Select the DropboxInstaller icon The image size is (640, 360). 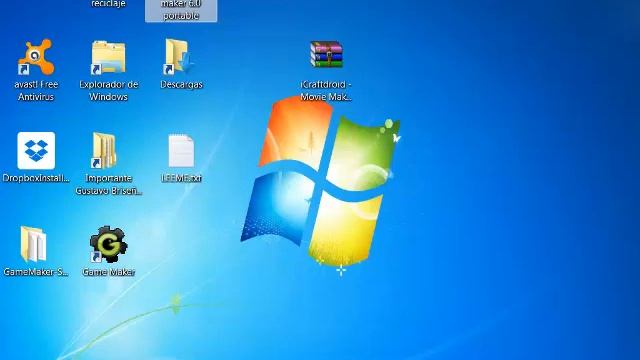pos(36,151)
